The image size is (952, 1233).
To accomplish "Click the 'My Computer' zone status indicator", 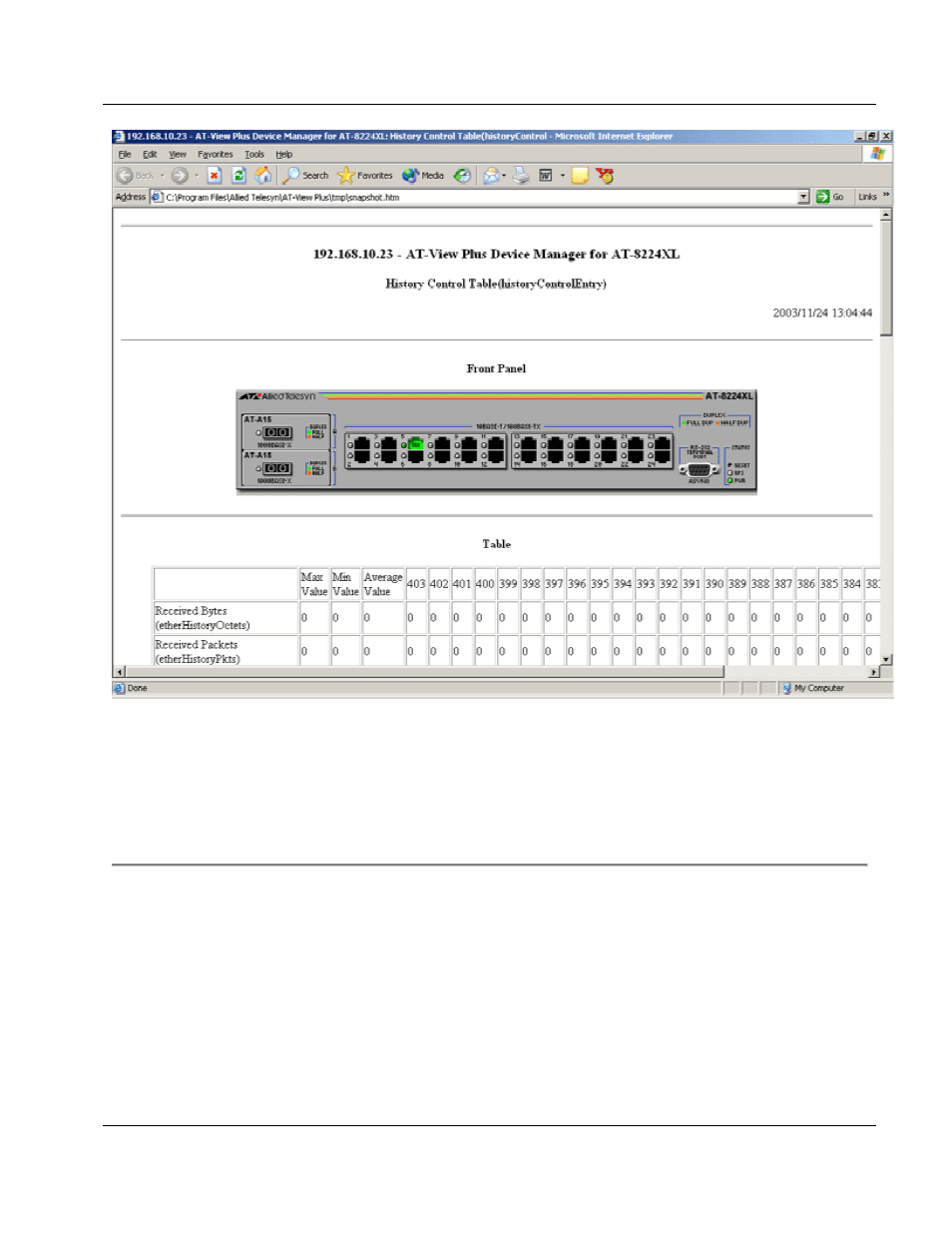I will coord(813,689).
